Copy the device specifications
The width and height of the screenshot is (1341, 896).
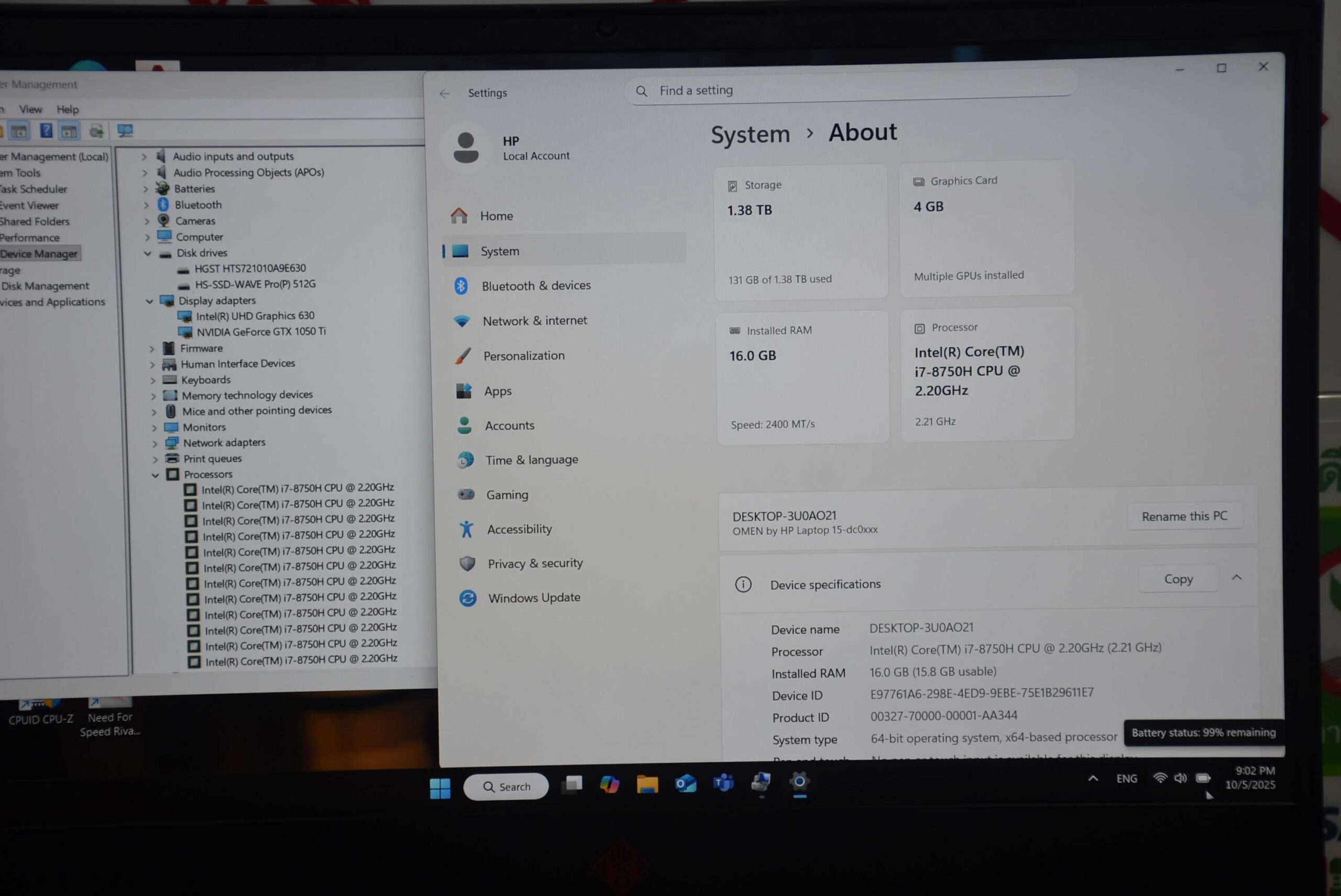1178,579
